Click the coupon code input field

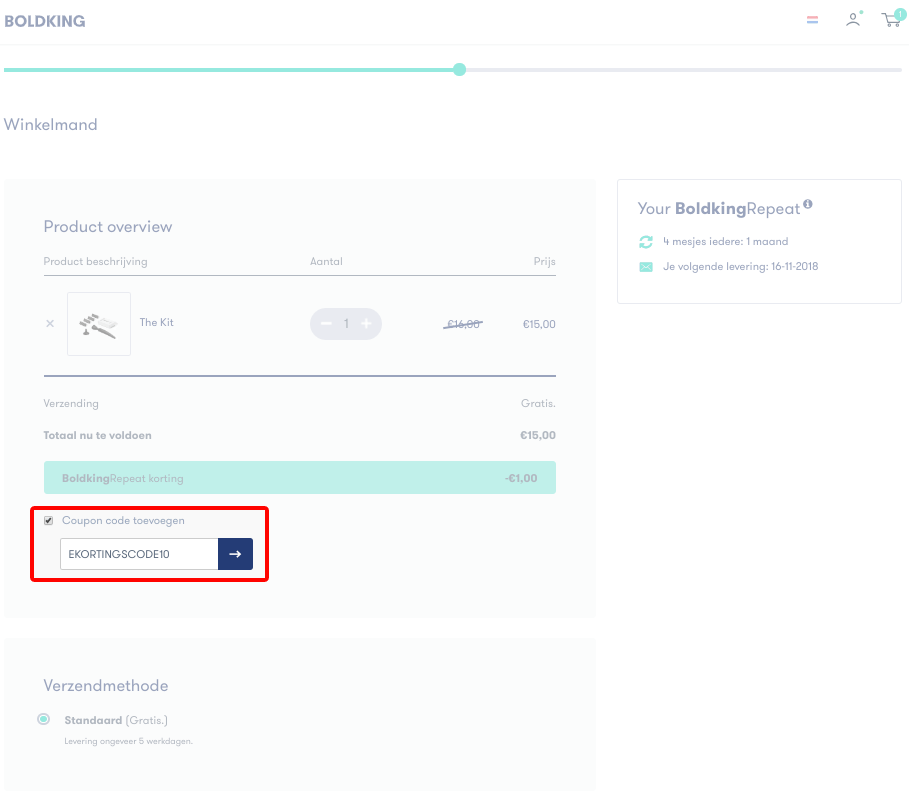point(139,554)
